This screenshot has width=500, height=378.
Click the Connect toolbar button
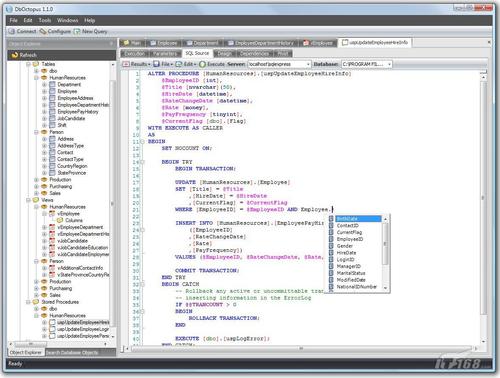click(x=22, y=31)
